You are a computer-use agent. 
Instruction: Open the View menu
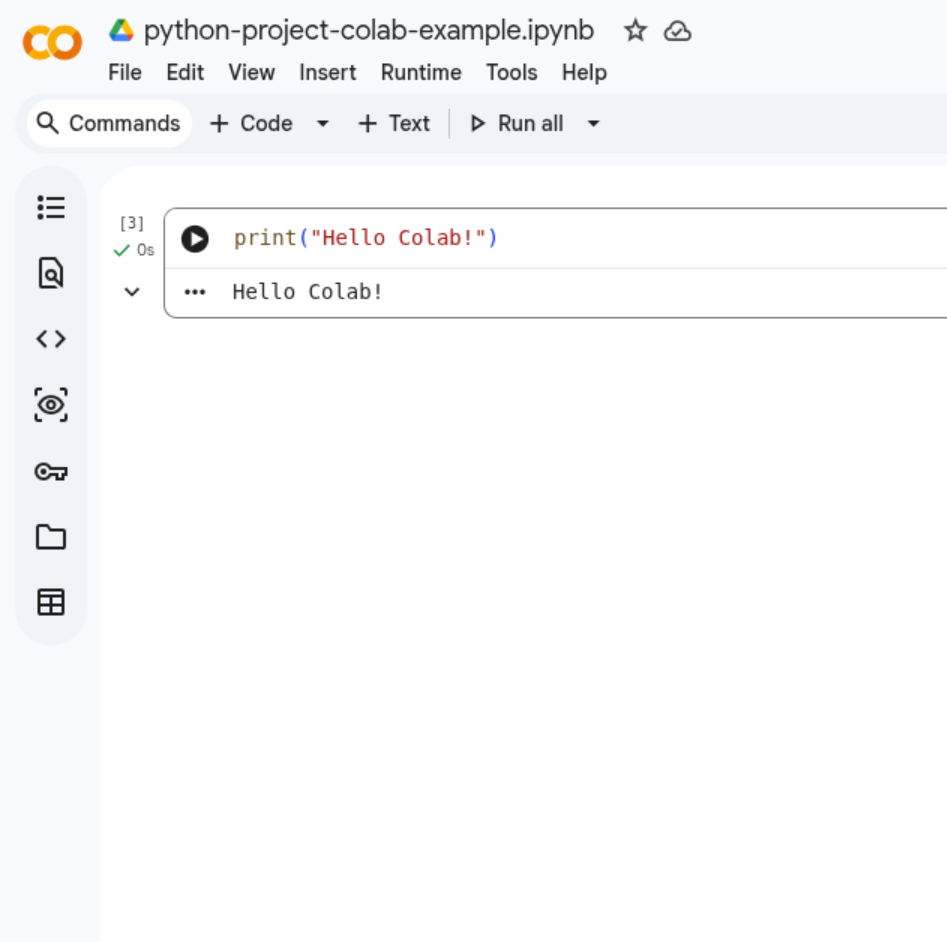pos(251,72)
